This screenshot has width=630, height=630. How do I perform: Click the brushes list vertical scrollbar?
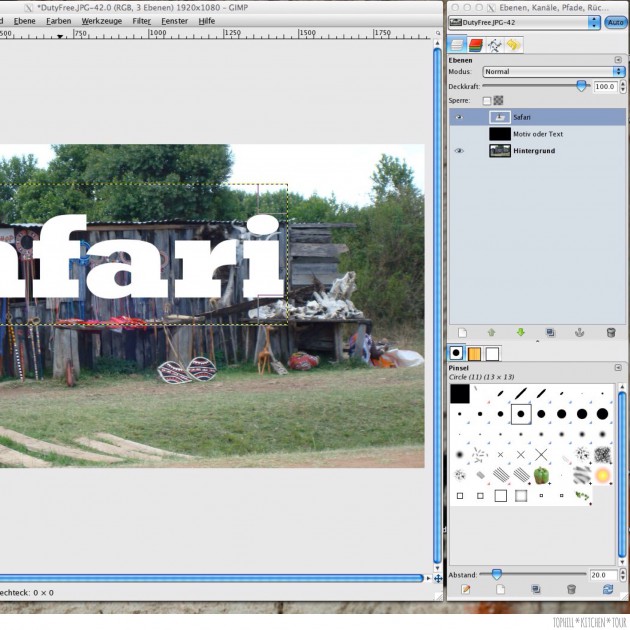[622, 475]
